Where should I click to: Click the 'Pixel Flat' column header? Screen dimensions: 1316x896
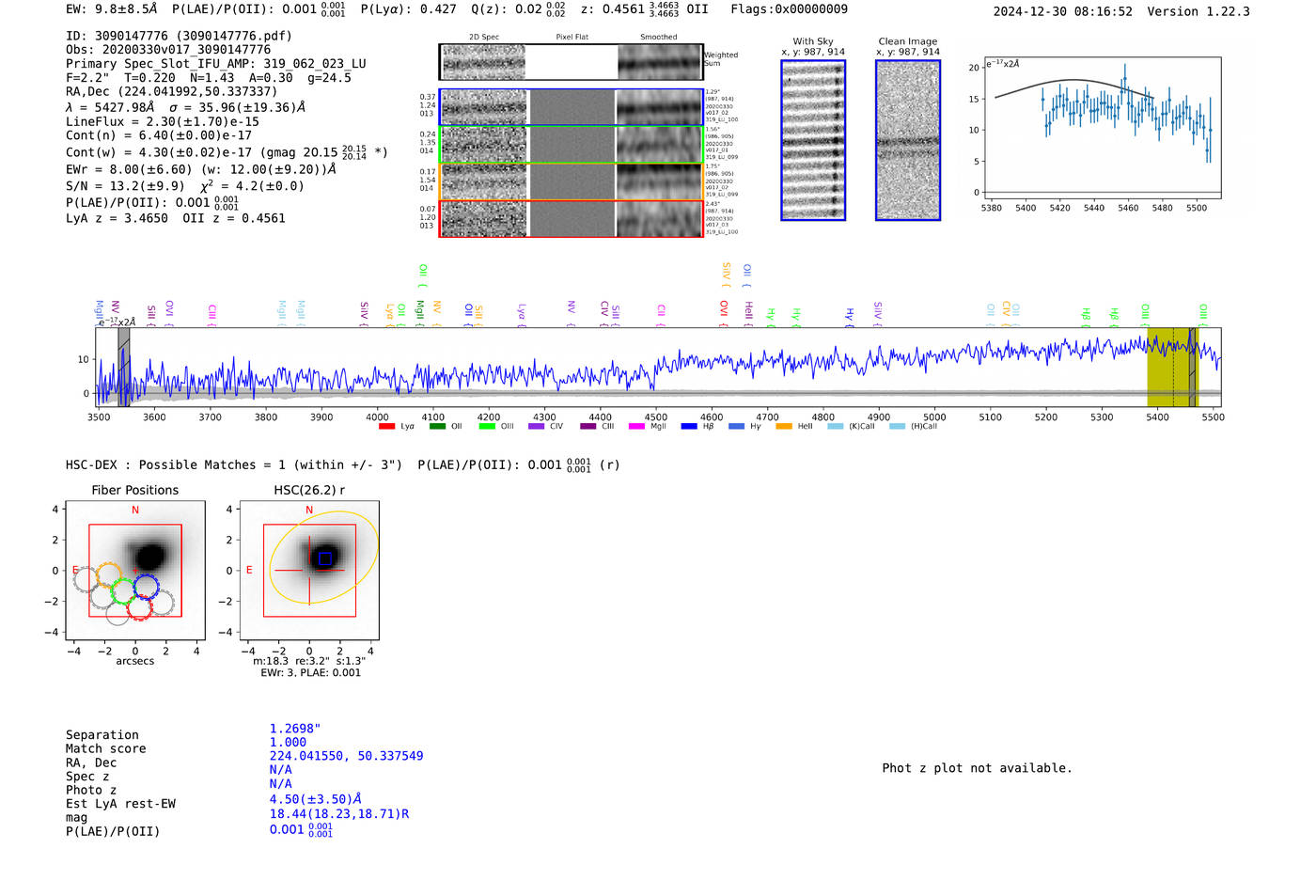point(572,37)
